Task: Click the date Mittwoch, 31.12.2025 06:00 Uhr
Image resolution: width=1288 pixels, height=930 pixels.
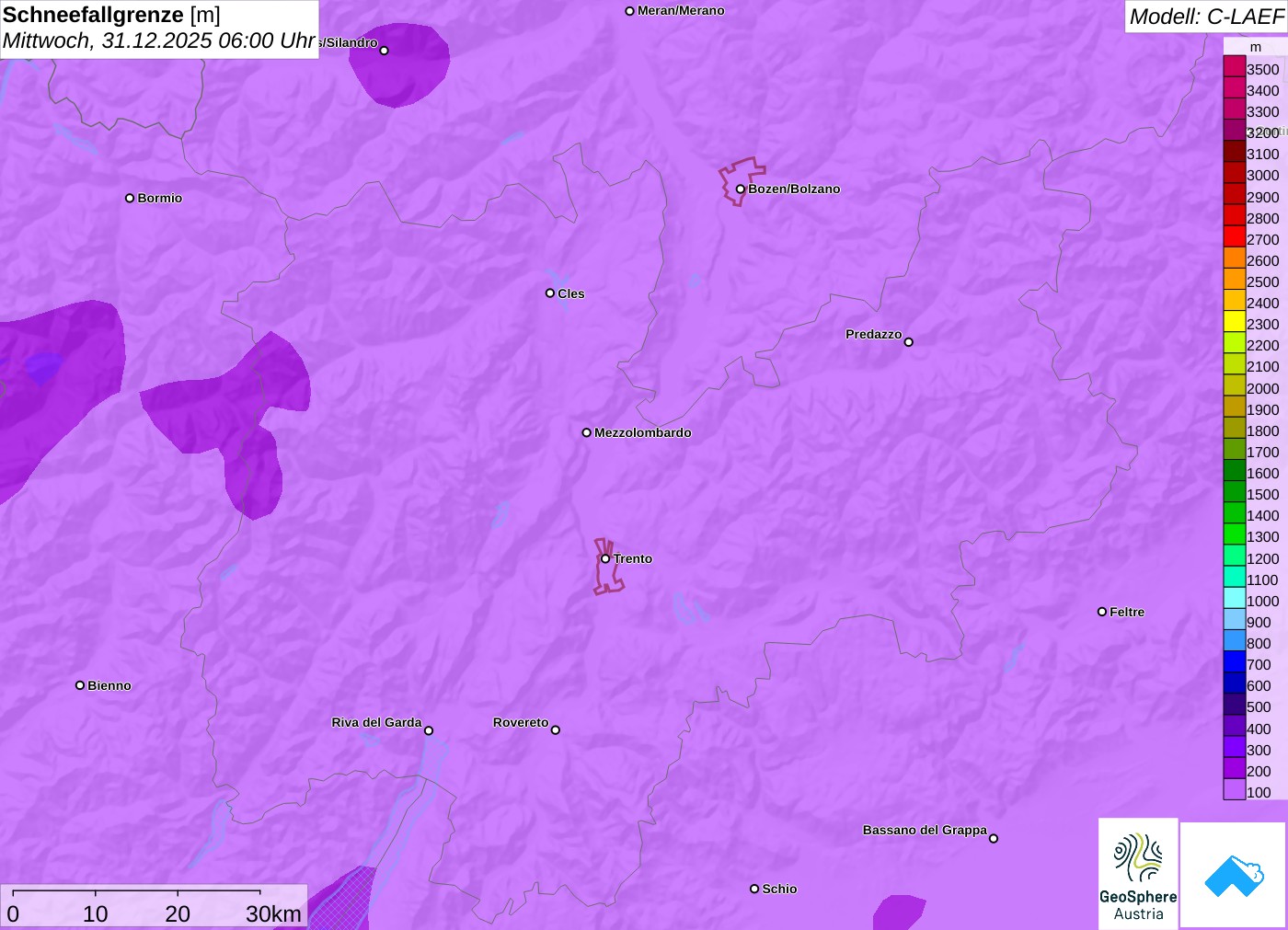Action: click(159, 41)
